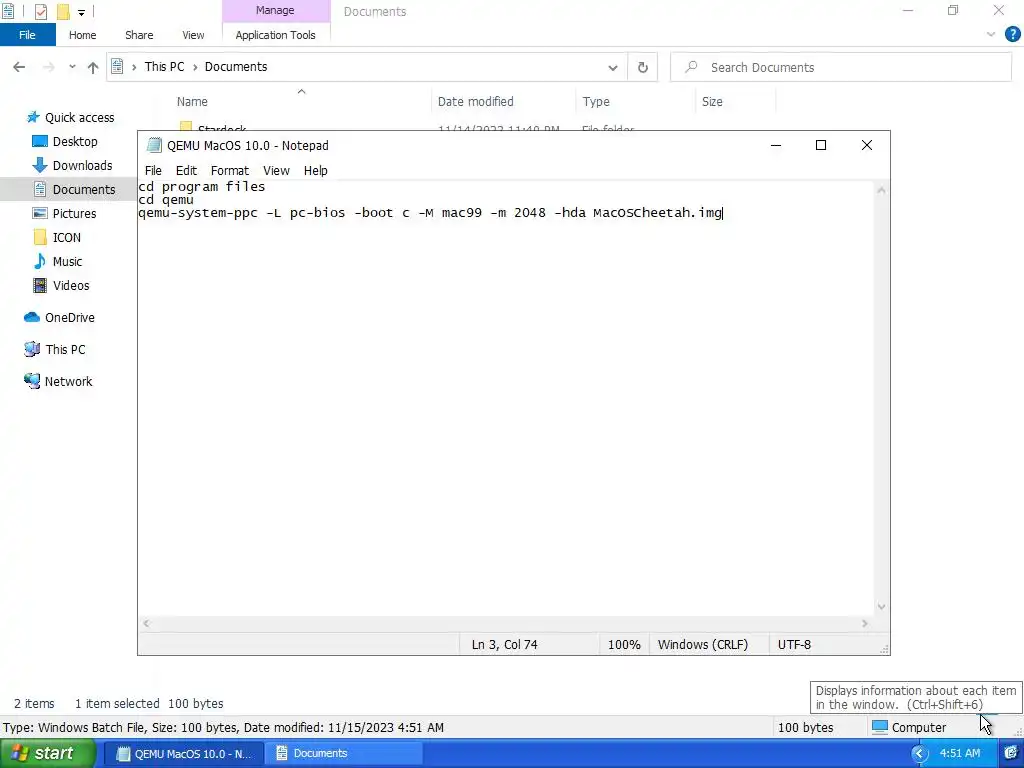Select Documents in the navigation pane
Image resolution: width=1024 pixels, height=768 pixels.
pos(84,189)
